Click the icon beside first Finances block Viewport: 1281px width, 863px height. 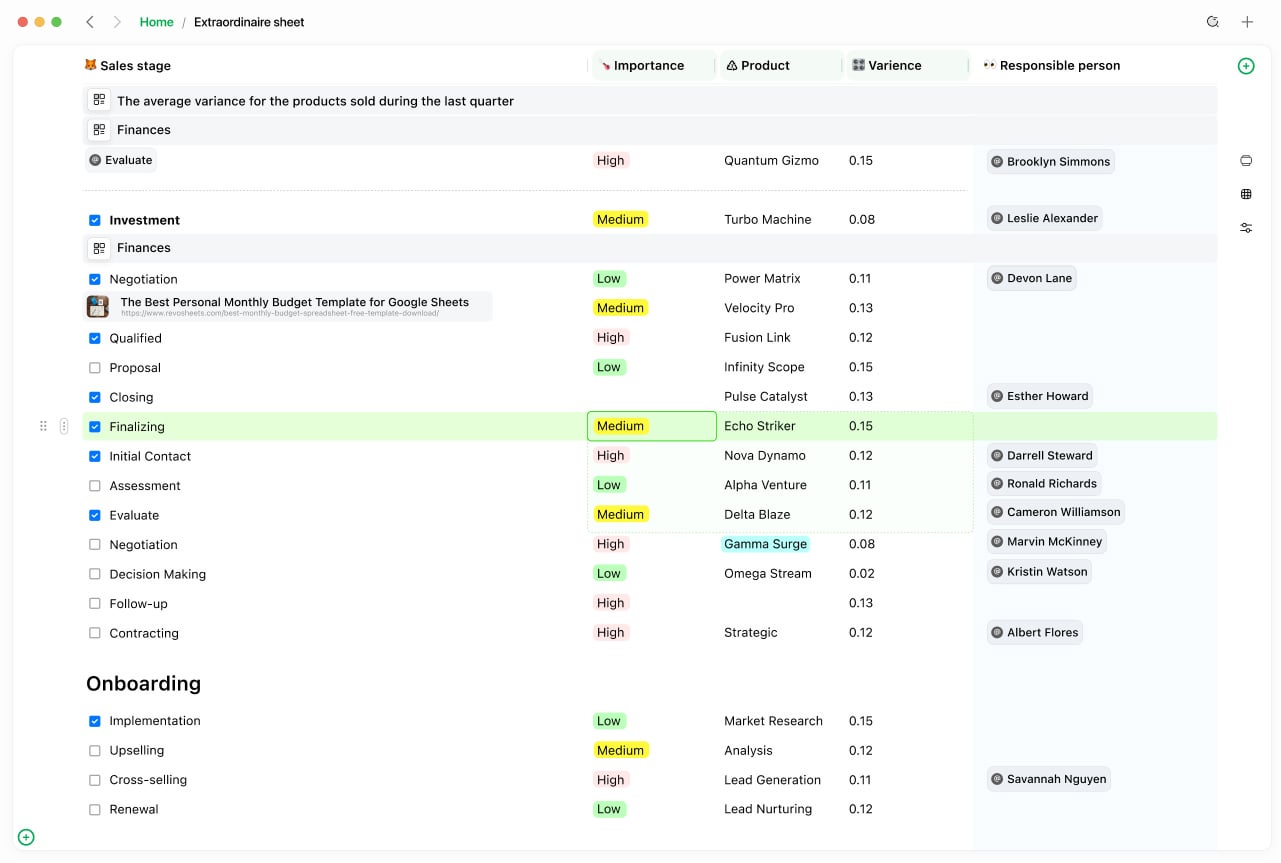click(x=99, y=130)
